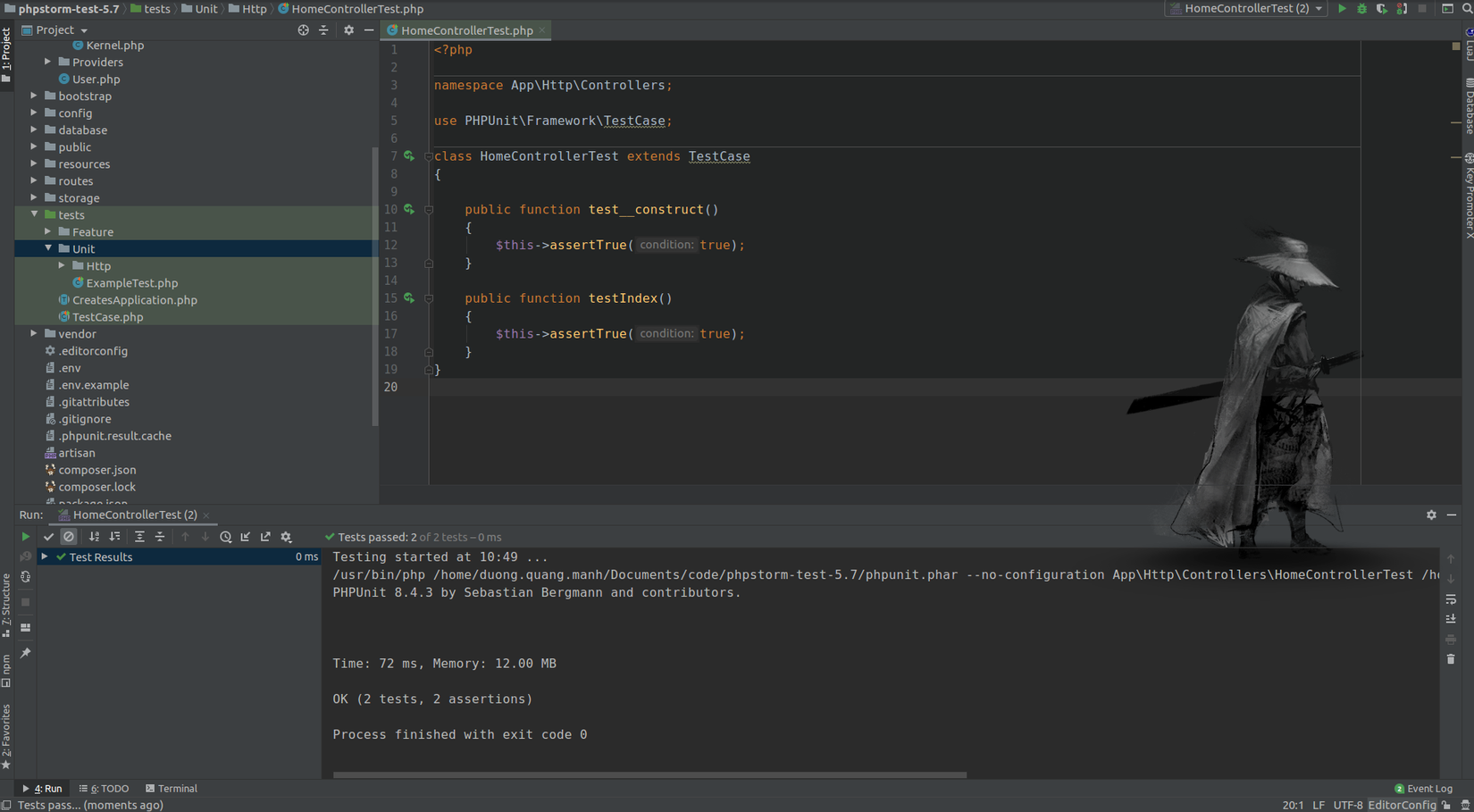
Task: Select User.php in the project tree
Action: [96, 79]
